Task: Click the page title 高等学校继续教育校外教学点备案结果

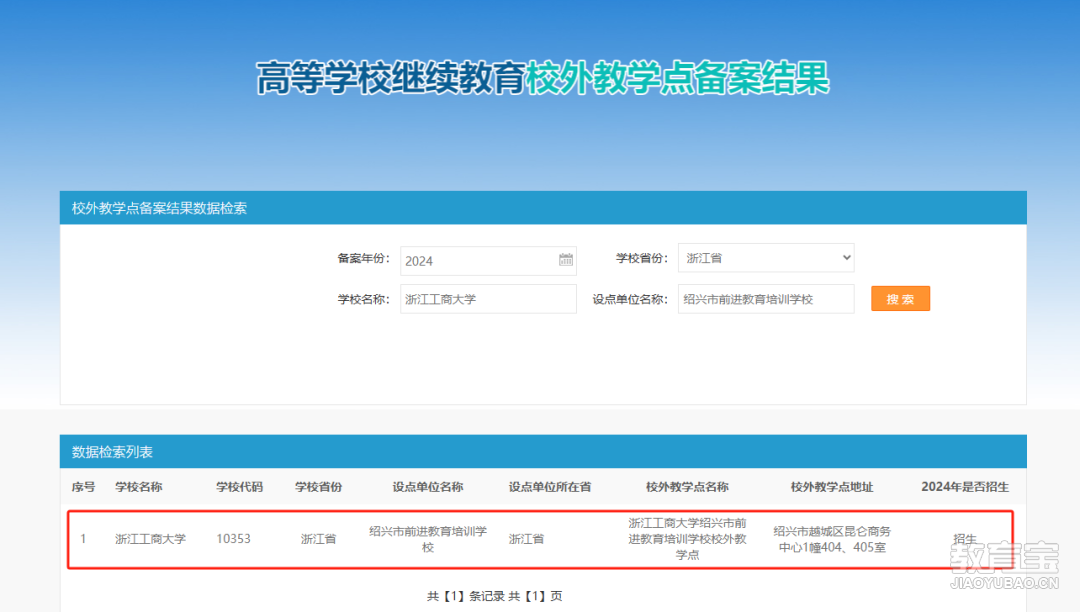Action: tap(543, 78)
